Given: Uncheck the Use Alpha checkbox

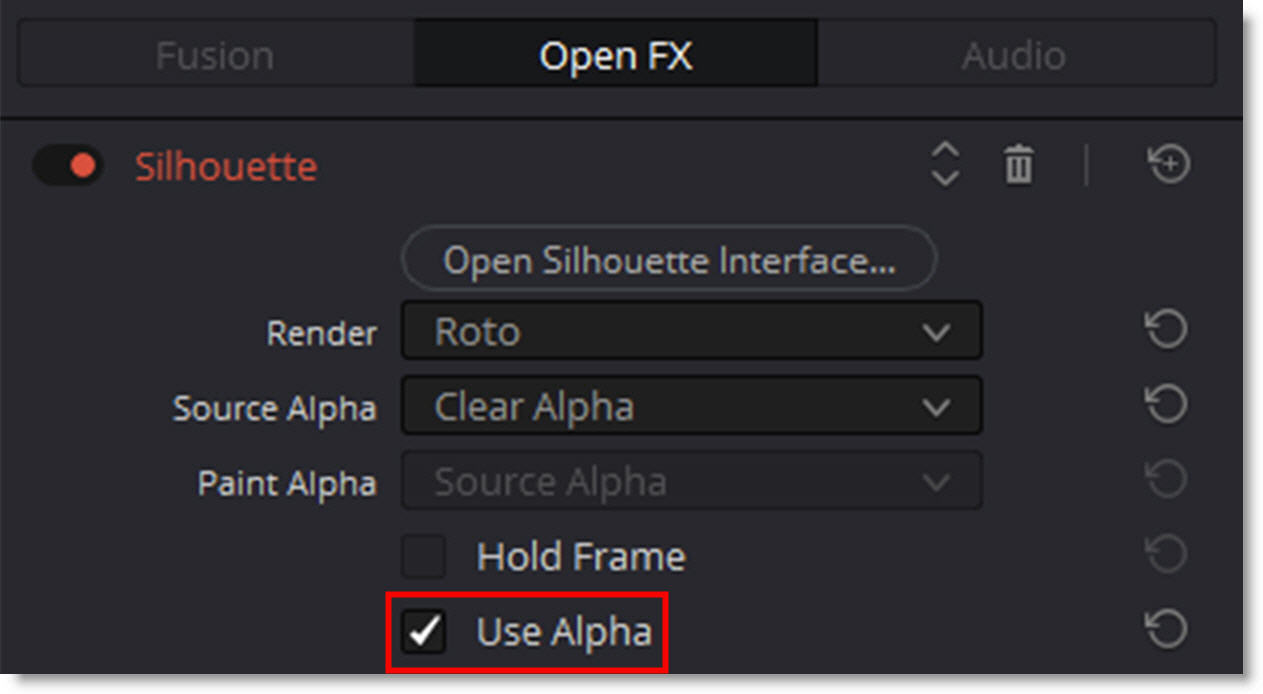Looking at the screenshot, I should [x=424, y=632].
